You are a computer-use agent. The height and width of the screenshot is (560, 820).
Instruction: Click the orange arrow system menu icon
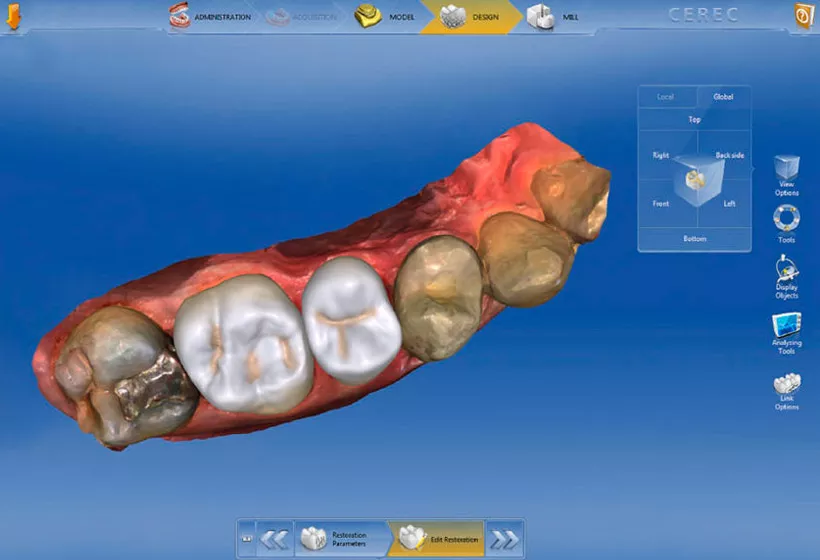pyautogui.click(x=15, y=17)
